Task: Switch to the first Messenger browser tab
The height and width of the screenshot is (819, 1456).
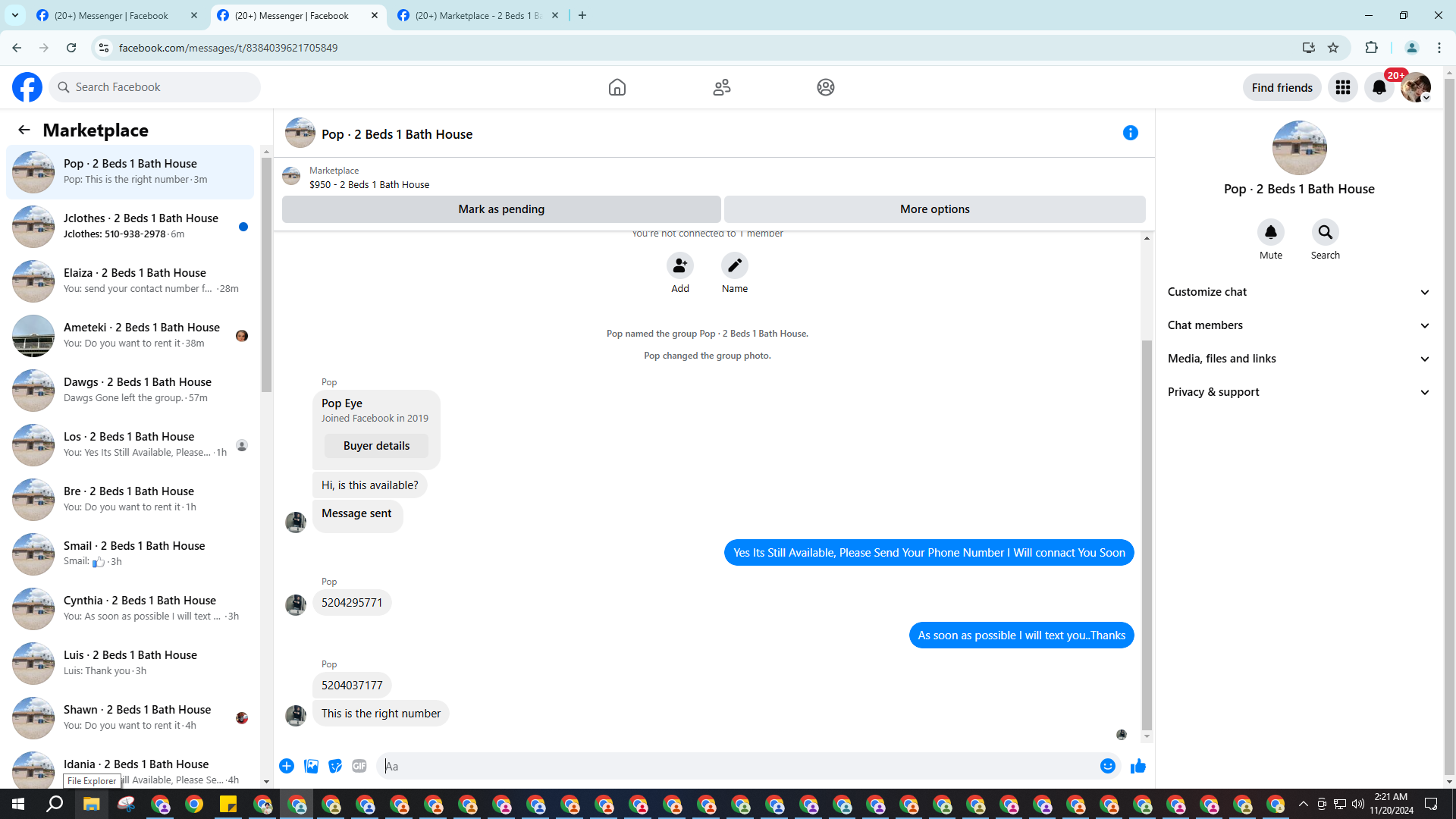Action: [117, 15]
